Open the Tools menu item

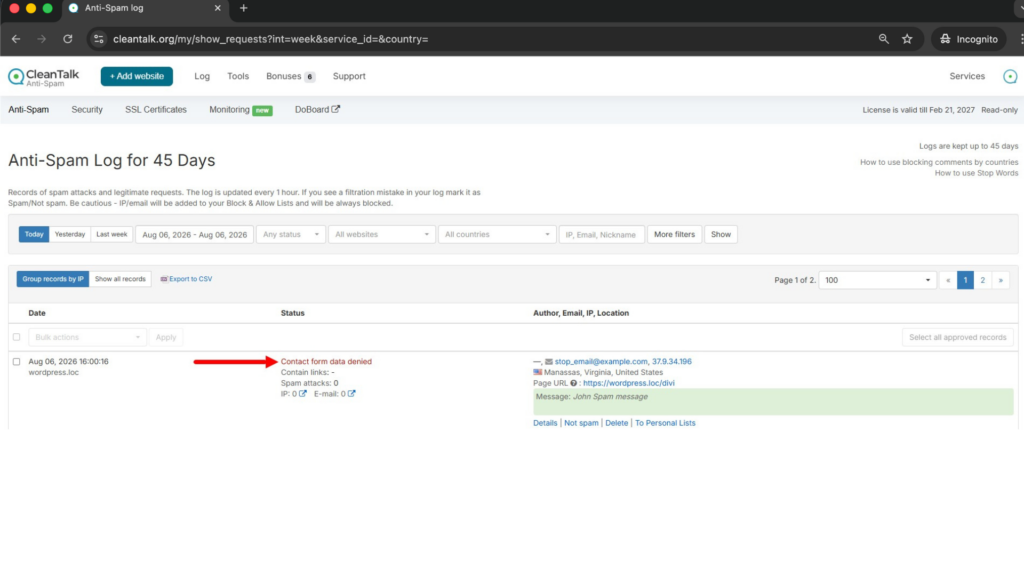[238, 76]
